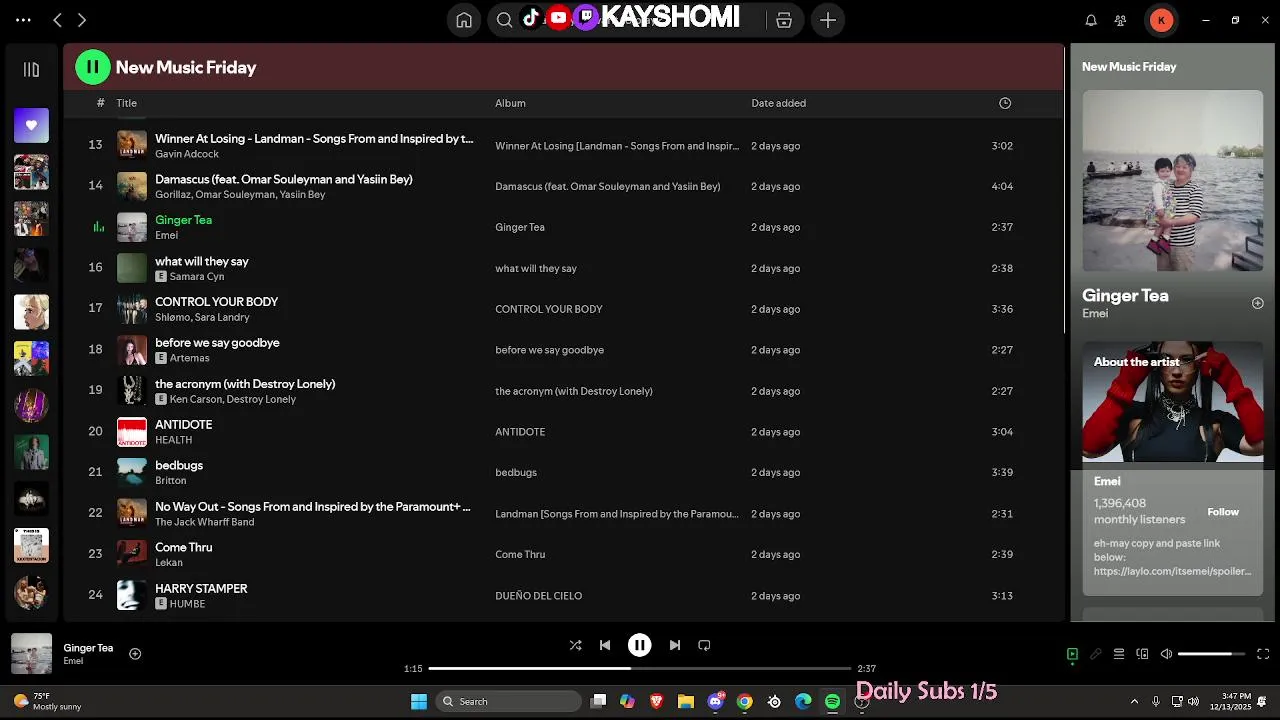Click the ANTIDOTE album cover thumbnail
Viewport: 1280px width, 720px height.
tap(132, 432)
